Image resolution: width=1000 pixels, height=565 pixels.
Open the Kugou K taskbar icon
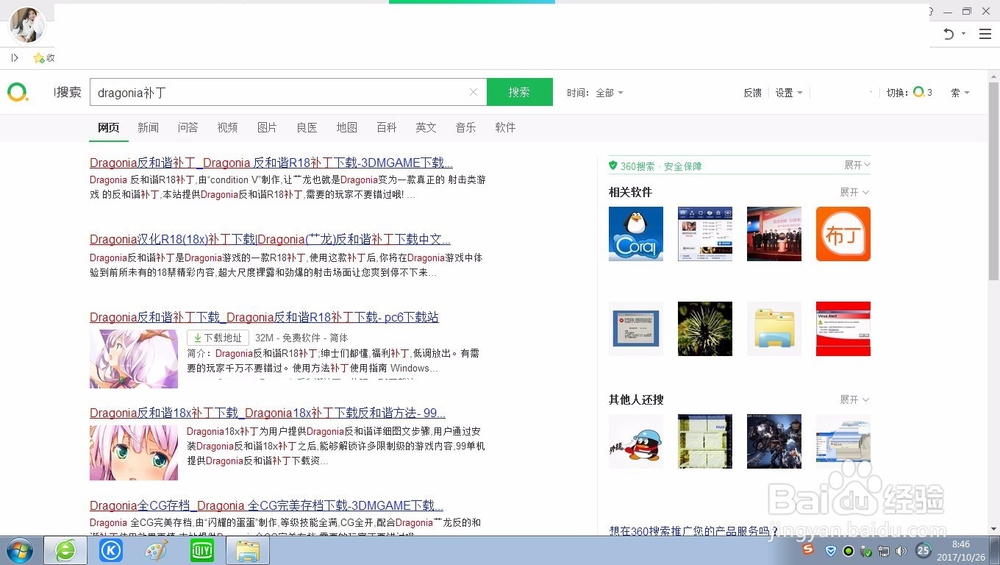click(110, 550)
